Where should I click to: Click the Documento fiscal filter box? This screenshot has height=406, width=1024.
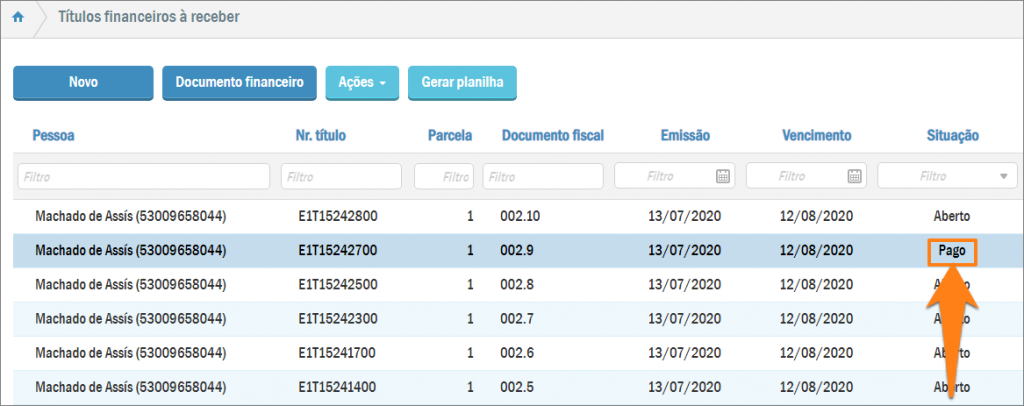pos(543,176)
